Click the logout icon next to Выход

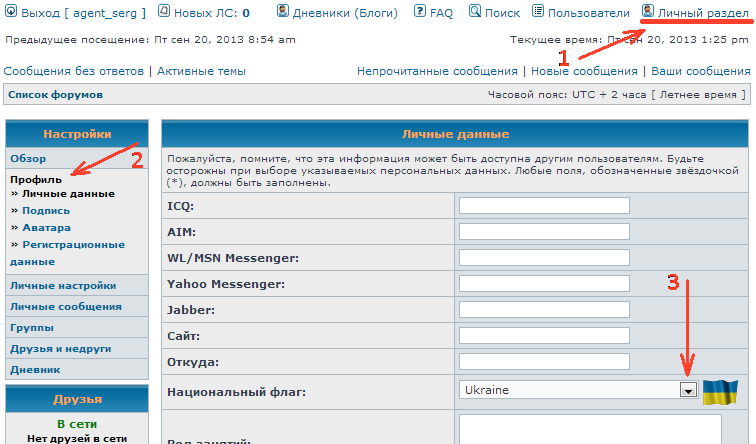click(x=10, y=13)
